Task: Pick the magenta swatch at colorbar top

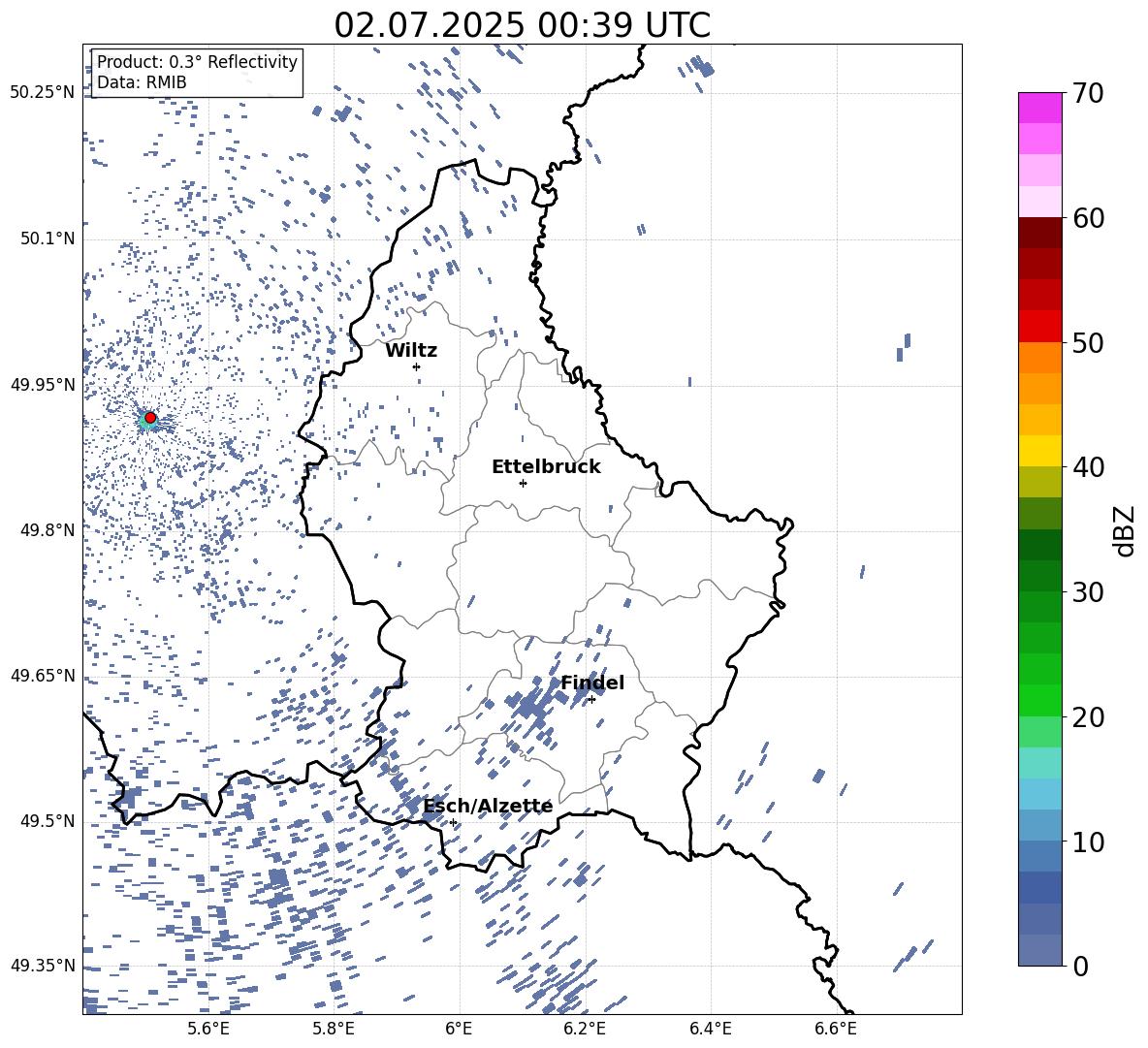Action: [1039, 108]
